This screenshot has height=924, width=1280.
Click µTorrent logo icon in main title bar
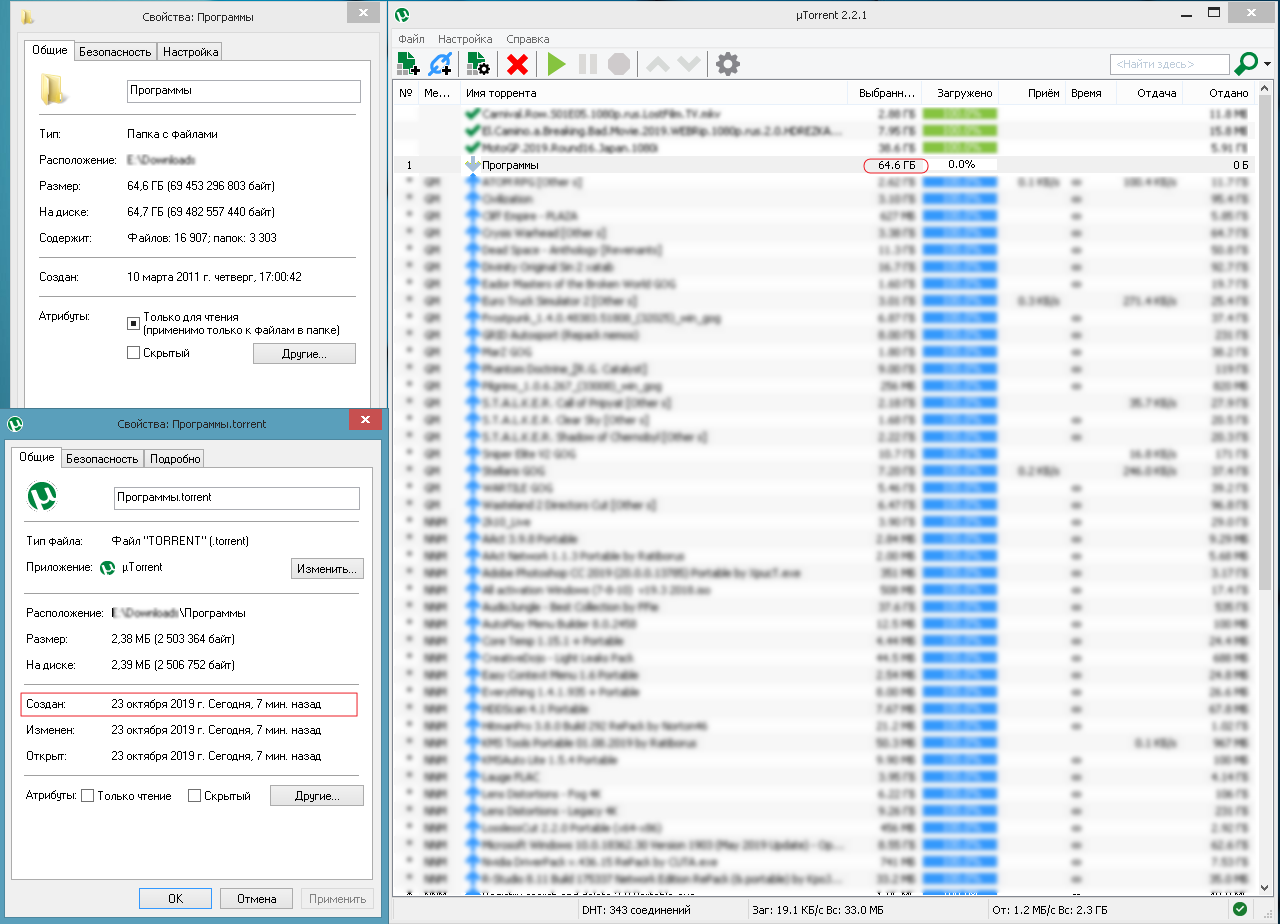pyautogui.click(x=402, y=15)
